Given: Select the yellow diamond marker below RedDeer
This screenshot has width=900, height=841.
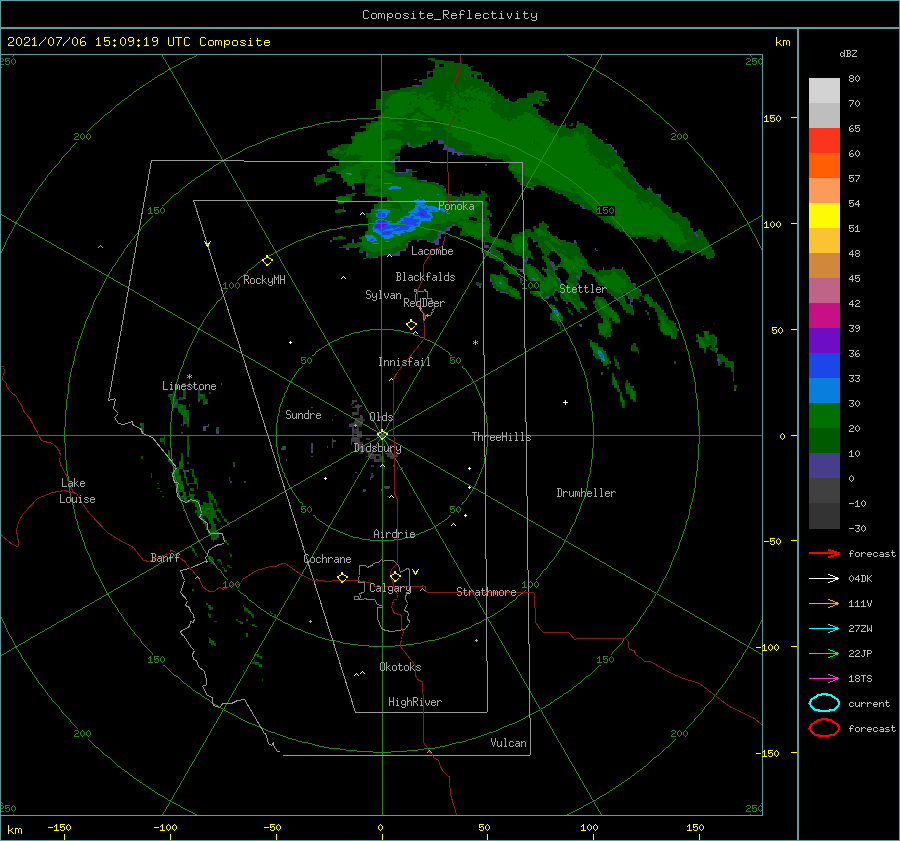Looking at the screenshot, I should coord(411,325).
